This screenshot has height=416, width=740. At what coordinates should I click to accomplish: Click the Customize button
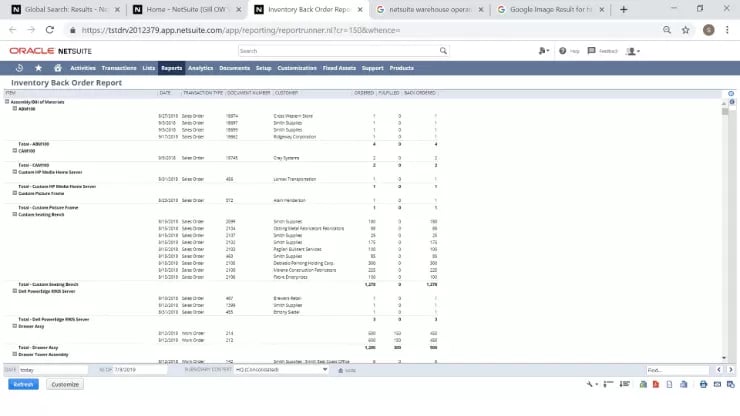(x=65, y=384)
